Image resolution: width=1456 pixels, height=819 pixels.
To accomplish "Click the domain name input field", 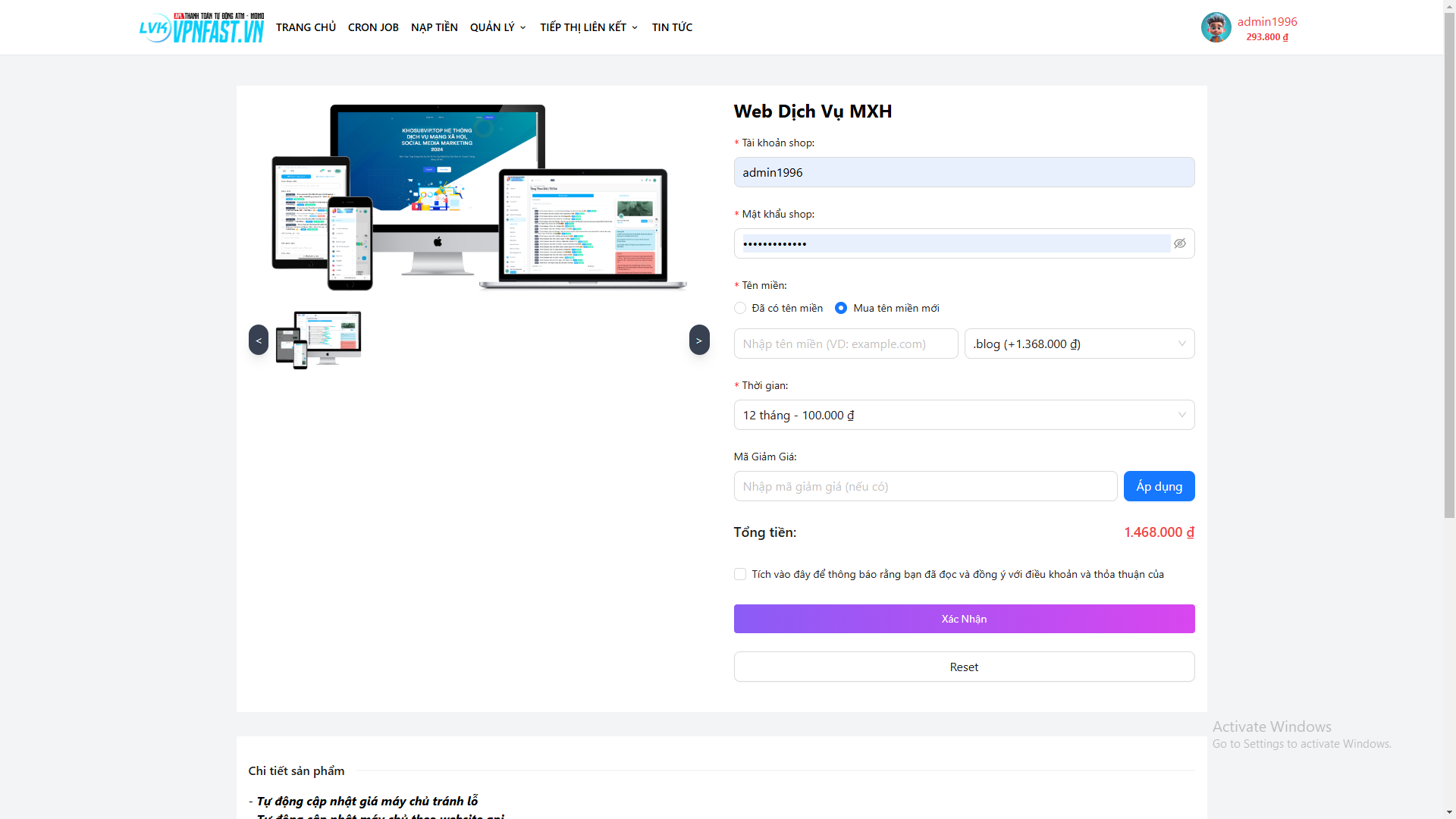I will click(x=846, y=344).
